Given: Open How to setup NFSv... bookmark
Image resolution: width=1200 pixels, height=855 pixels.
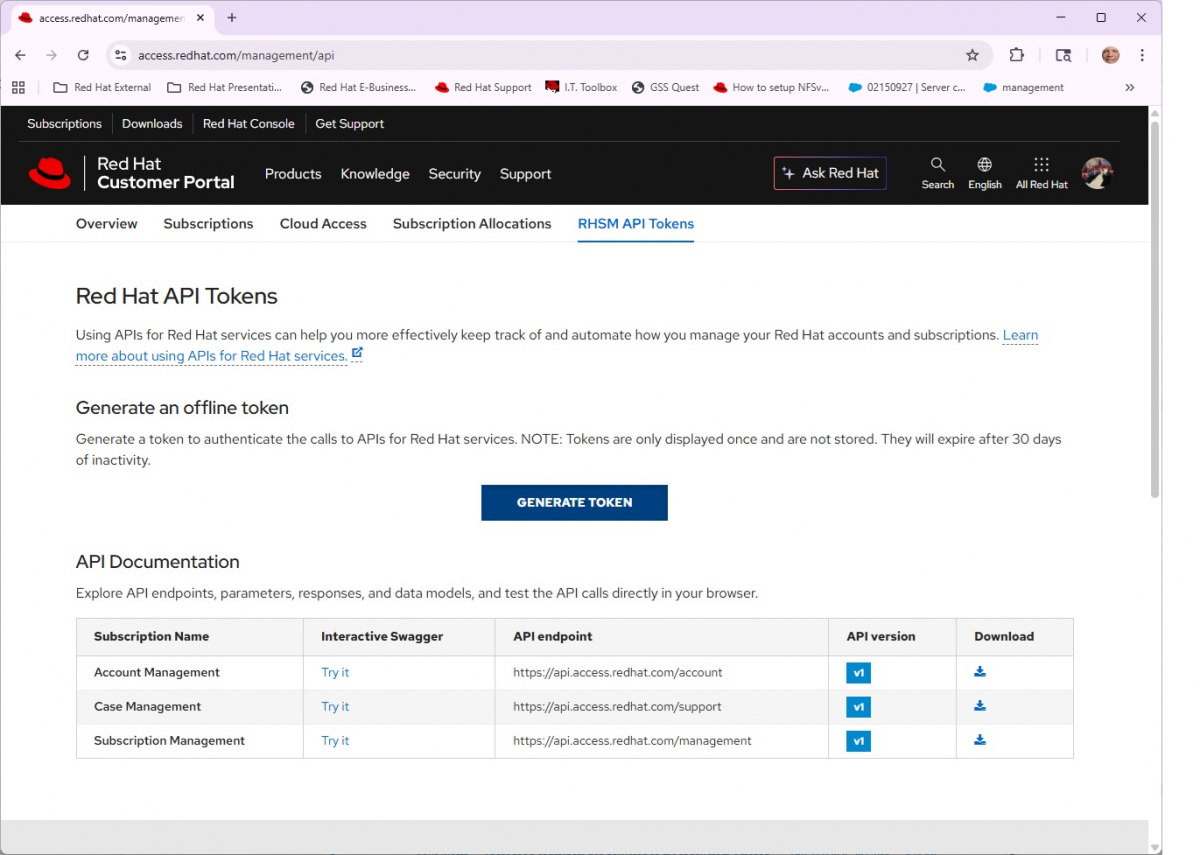Looking at the screenshot, I should [771, 87].
